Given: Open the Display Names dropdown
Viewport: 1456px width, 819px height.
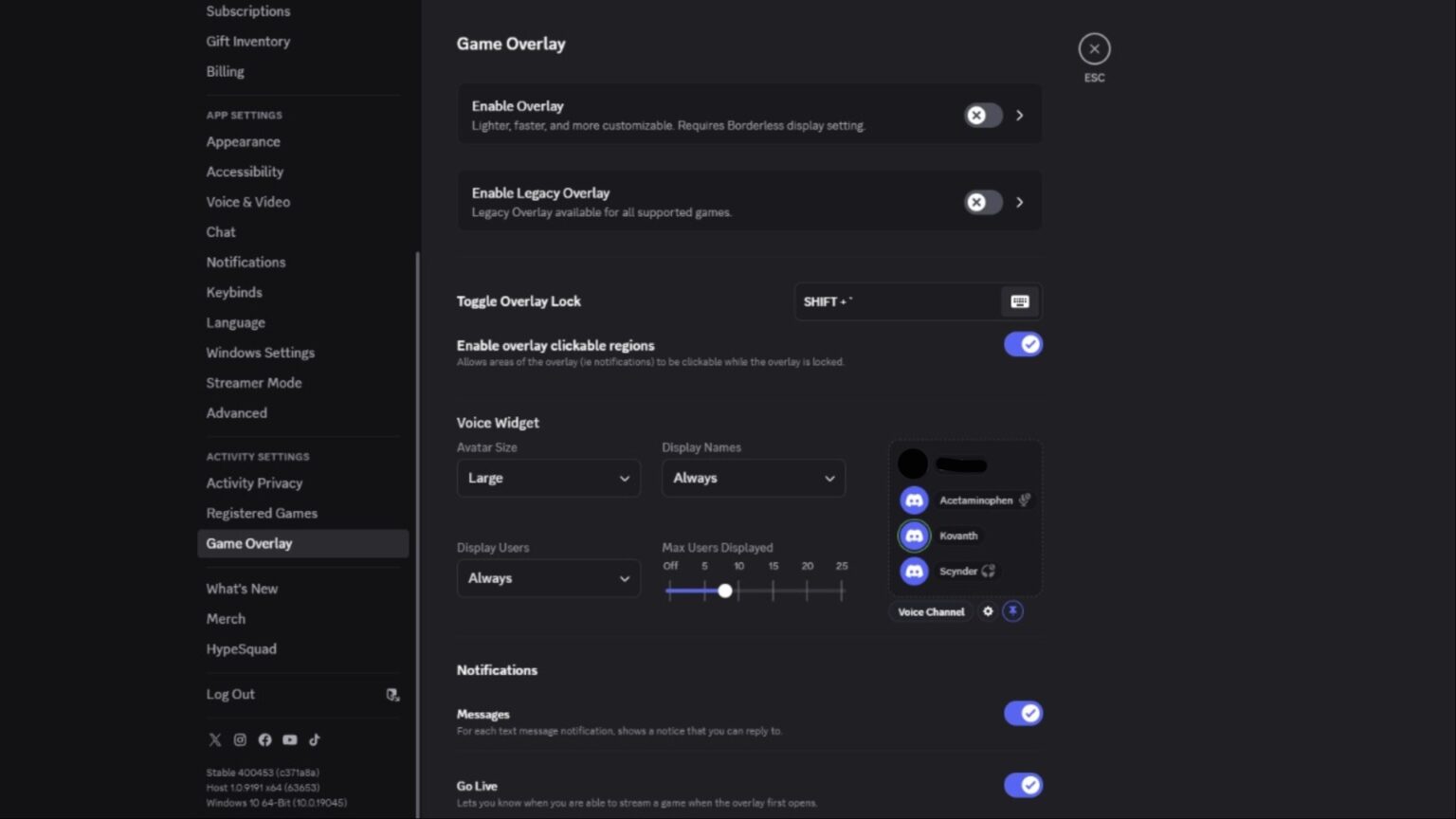Looking at the screenshot, I should (753, 478).
